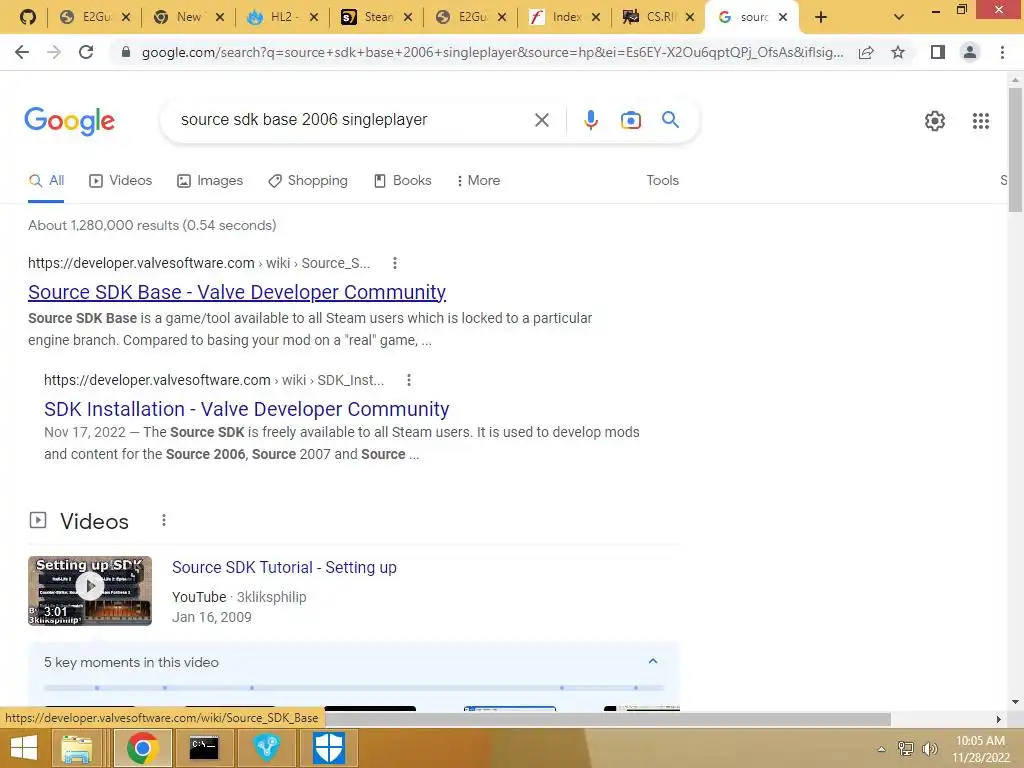
Task: Open Windows Security shield on taskbar
Action: point(328,748)
